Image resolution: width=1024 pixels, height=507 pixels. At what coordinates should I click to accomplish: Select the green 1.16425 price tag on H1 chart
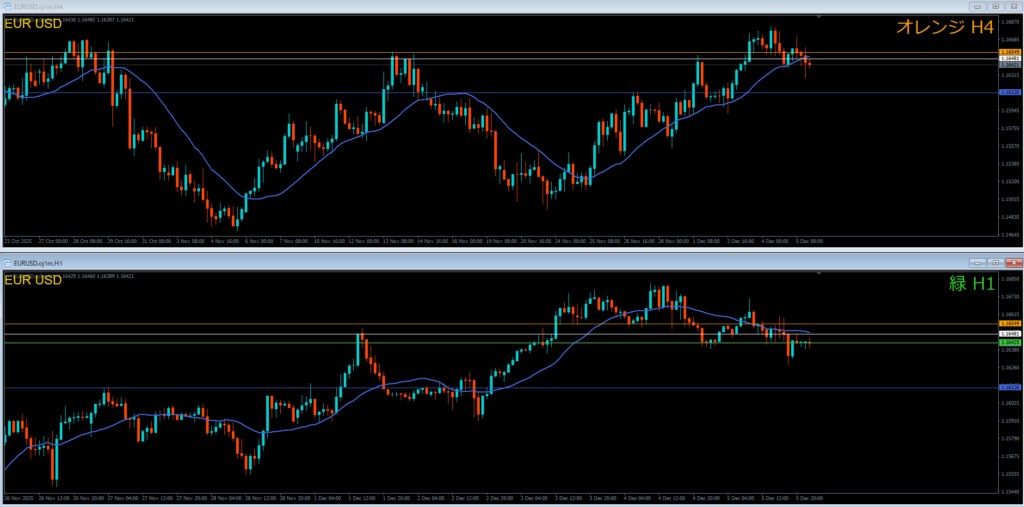click(x=1009, y=342)
